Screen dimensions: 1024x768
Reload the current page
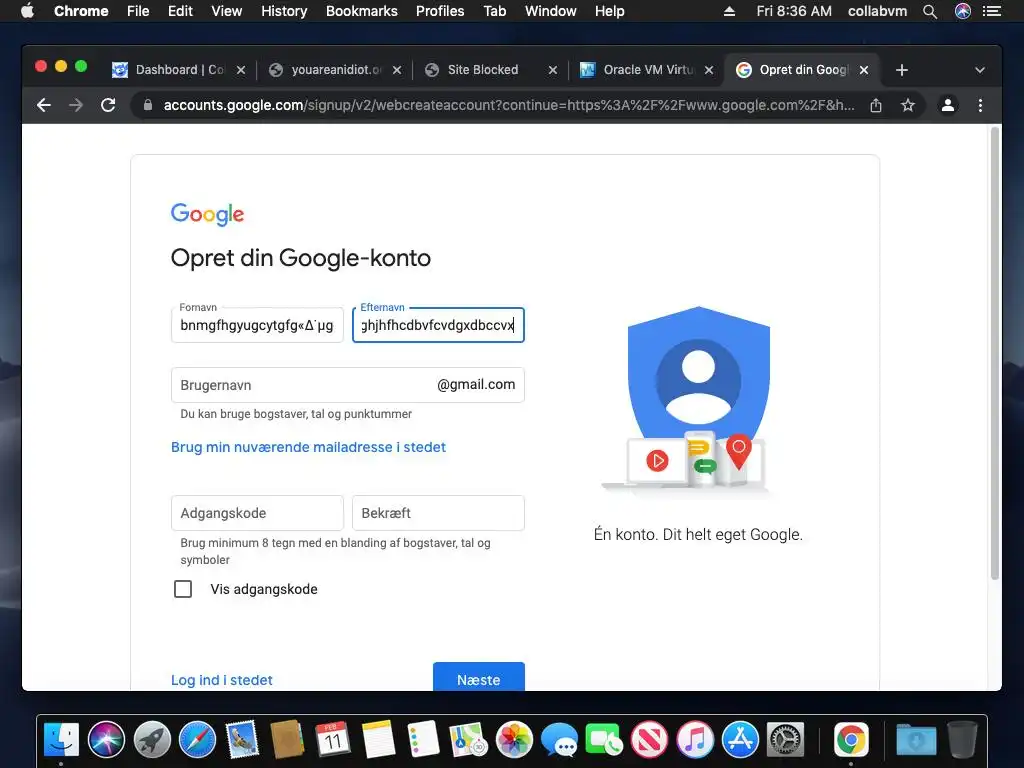108,105
